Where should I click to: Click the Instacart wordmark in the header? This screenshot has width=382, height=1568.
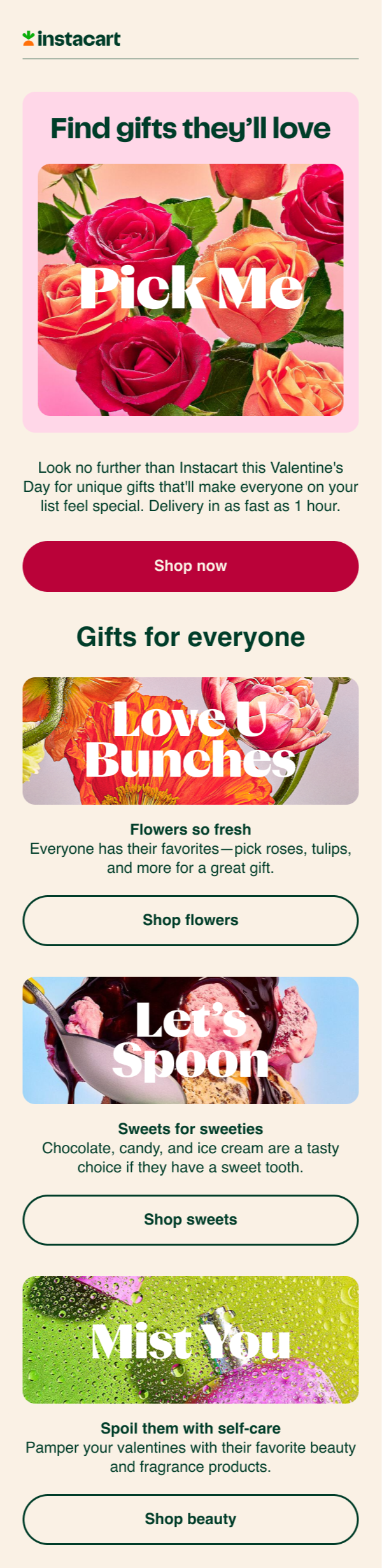(79, 40)
